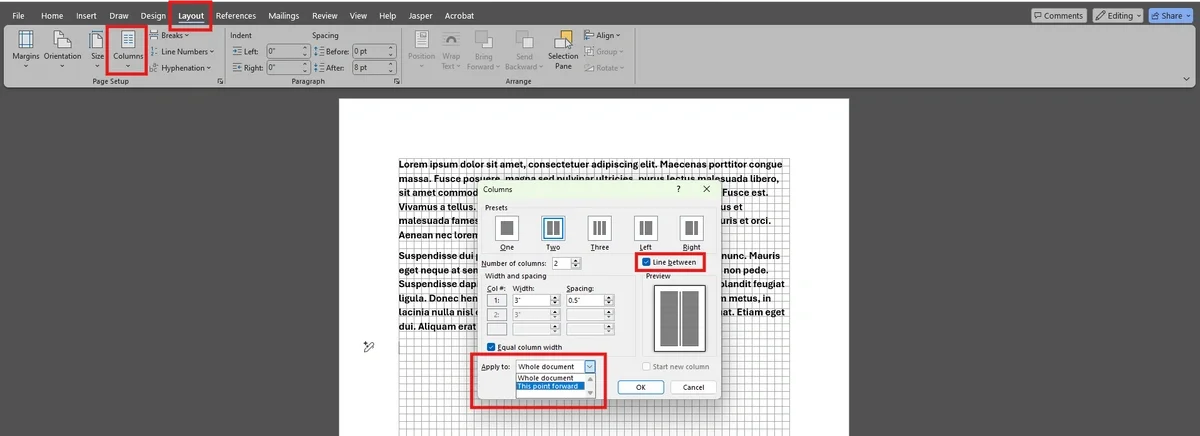Click the Columns icon in ribbon
1200x436 pixels.
[128, 46]
